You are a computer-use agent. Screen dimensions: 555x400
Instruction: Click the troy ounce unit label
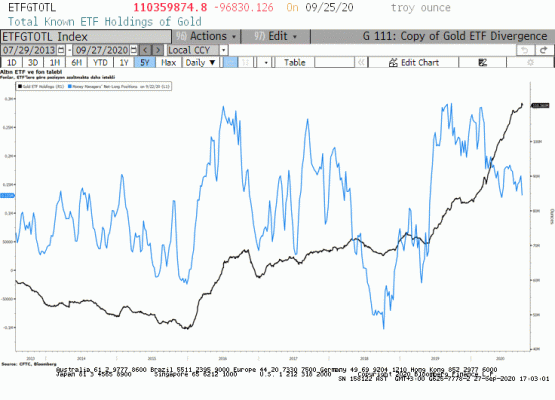[420, 7]
